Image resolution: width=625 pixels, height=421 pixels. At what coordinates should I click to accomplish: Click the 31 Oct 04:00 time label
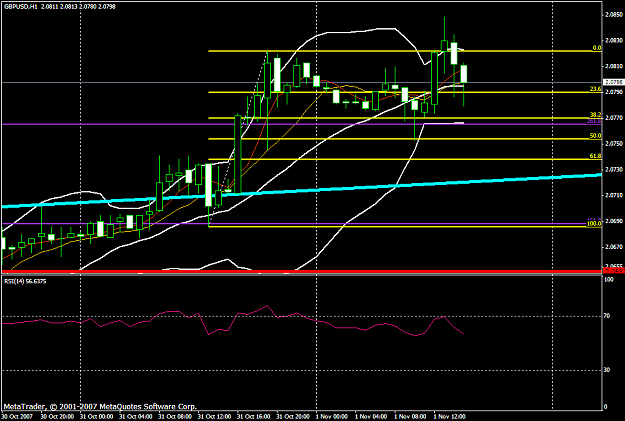pyautogui.click(x=136, y=417)
